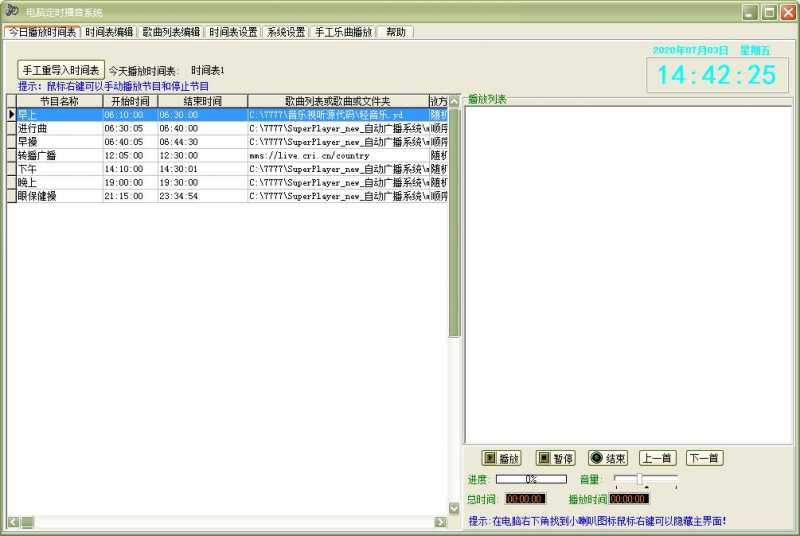This screenshot has height=536, width=800.
Task: Select the 下午 program row
Action: click(227, 169)
